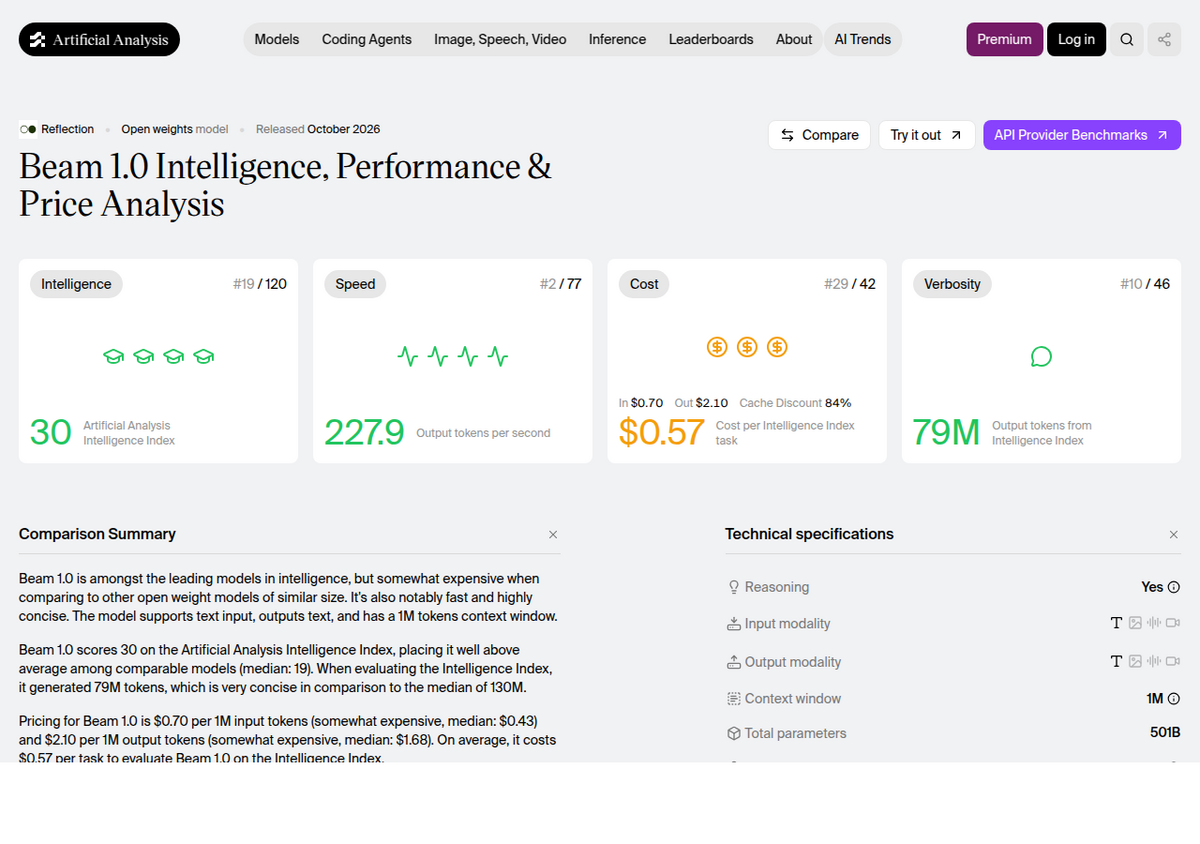Screen dimensions: 1200x844
Task: Click the 501B total parameters value
Action: pos(1165,733)
